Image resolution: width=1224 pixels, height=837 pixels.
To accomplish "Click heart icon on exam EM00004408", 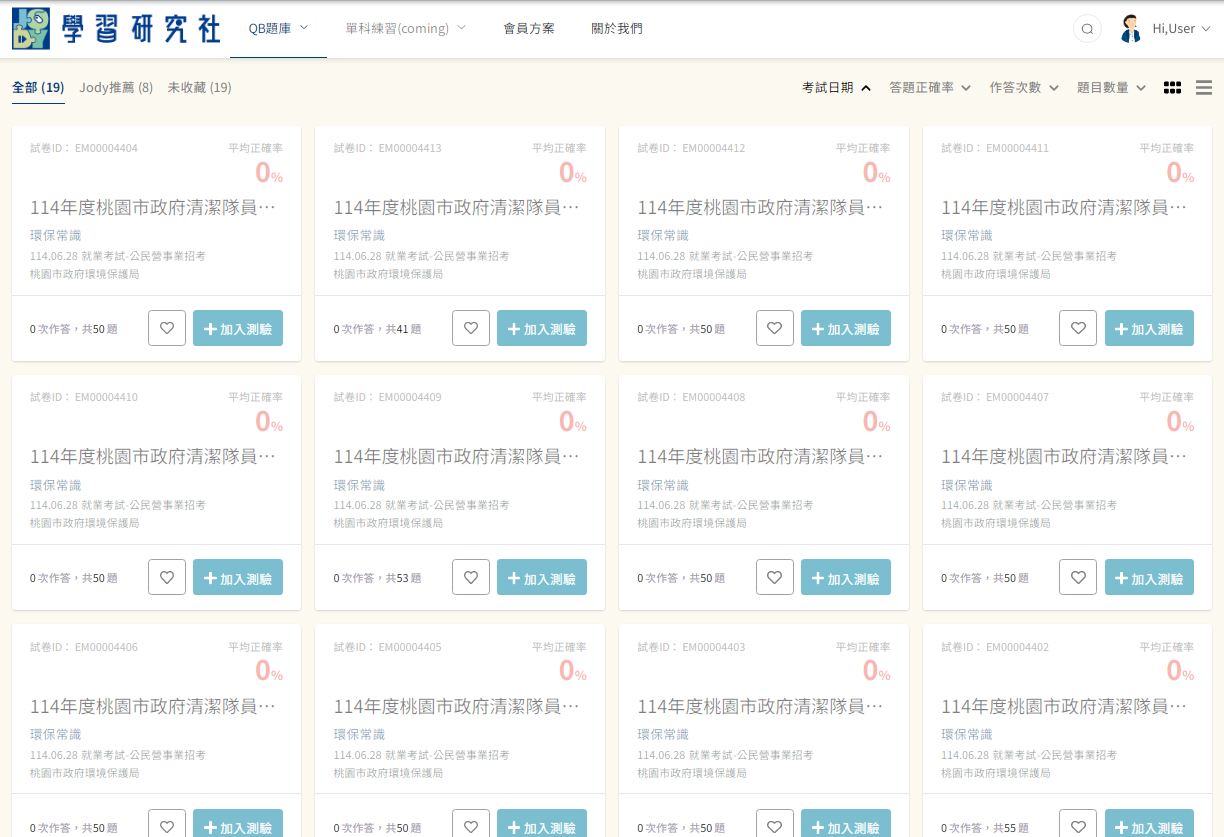I will [774, 577].
